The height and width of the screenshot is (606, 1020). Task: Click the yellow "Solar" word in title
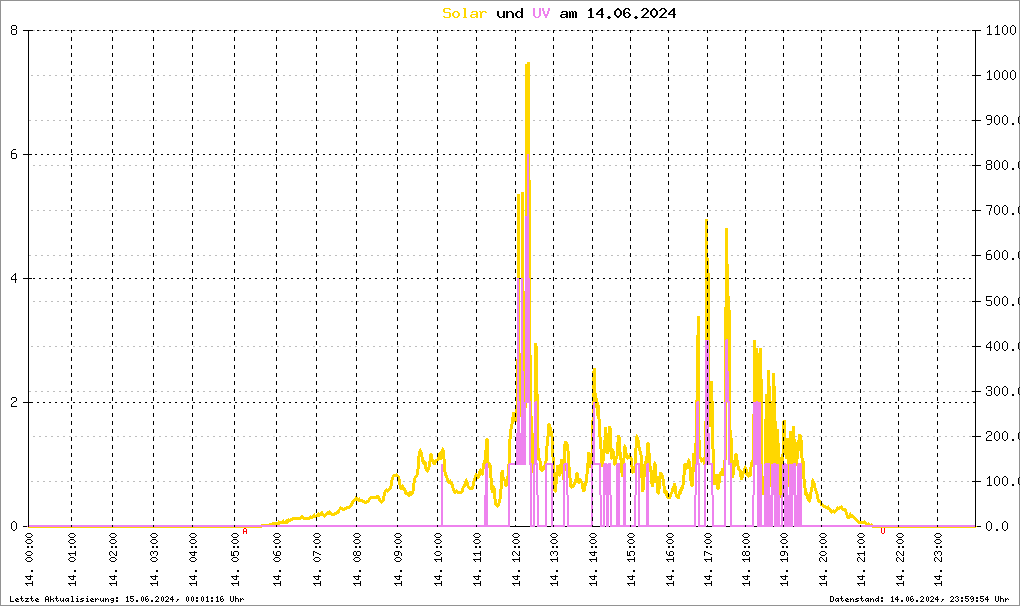tap(464, 13)
